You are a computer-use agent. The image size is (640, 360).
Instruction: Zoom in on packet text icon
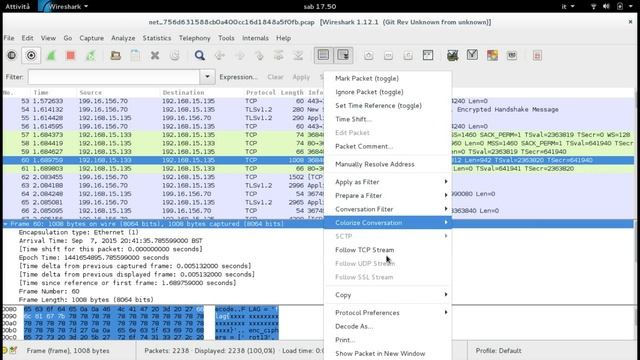click(x=369, y=56)
